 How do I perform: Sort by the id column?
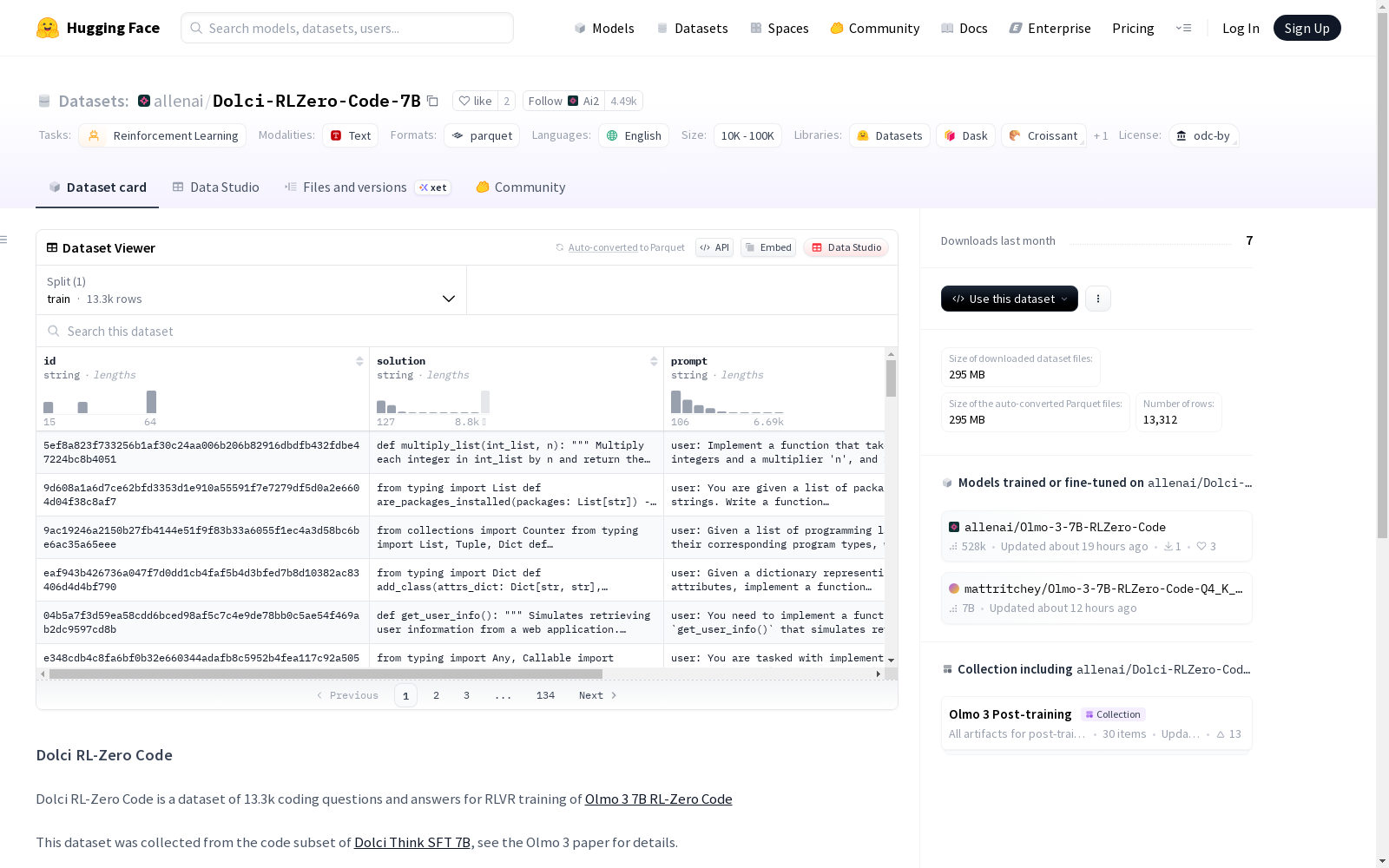point(359,361)
